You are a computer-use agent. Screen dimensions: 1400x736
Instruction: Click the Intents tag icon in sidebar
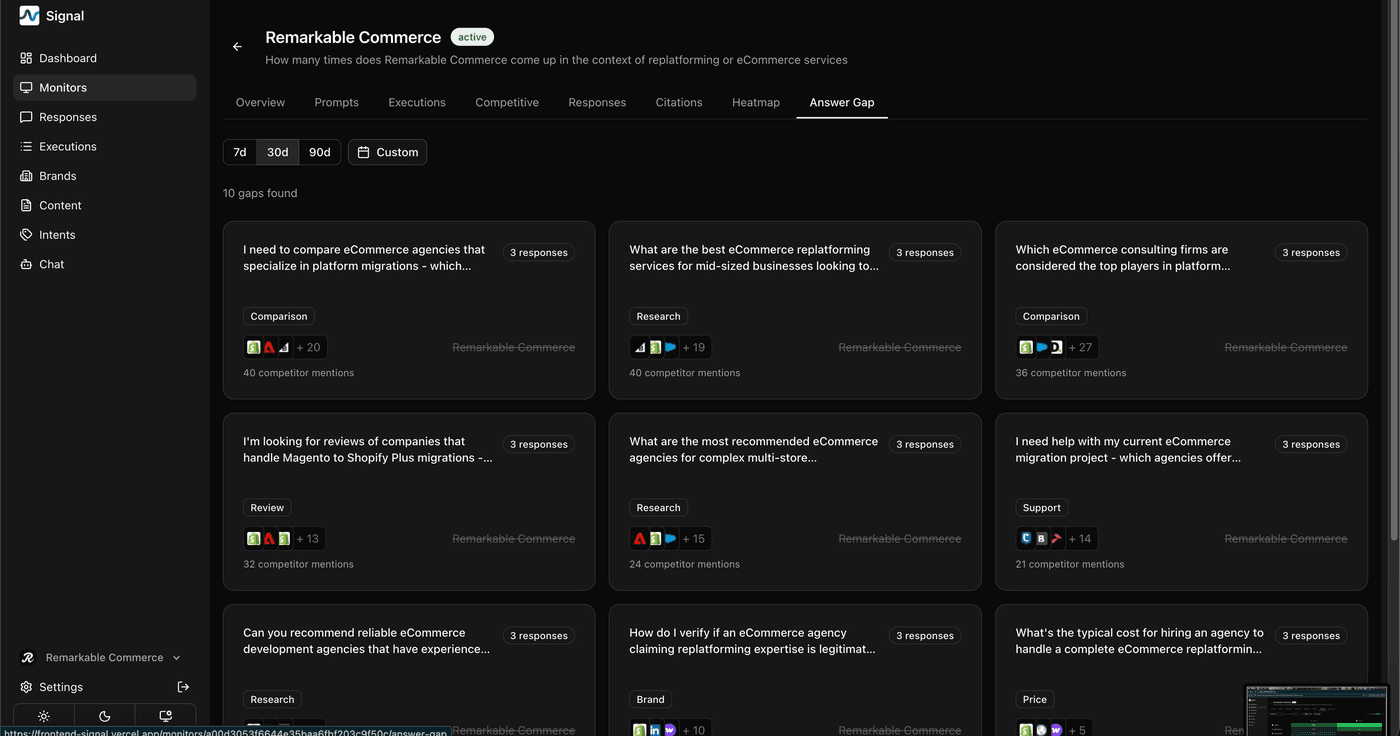click(x=26, y=235)
